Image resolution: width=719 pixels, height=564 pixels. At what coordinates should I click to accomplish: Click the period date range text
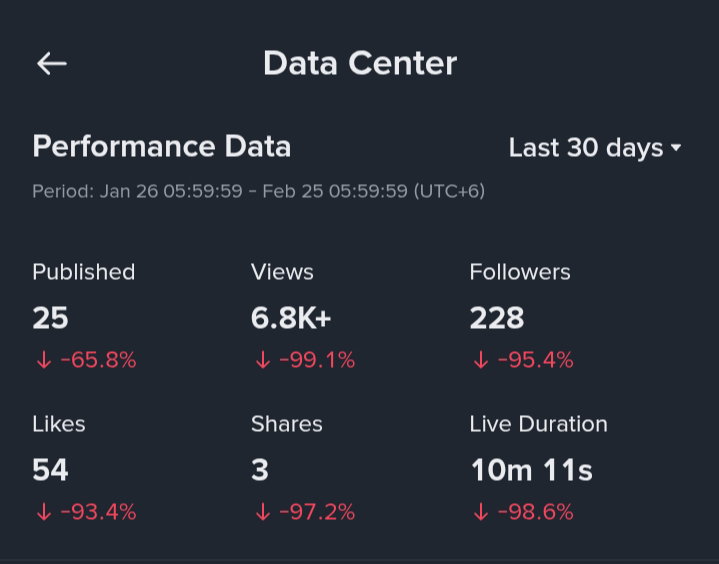(258, 191)
